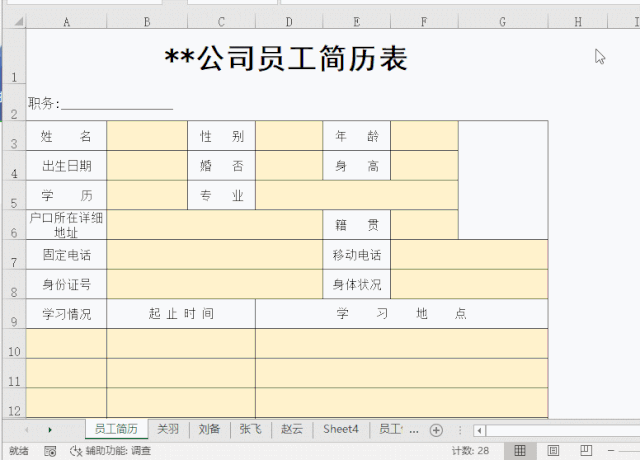Viewport: 640px width, 460px height.
Task: Select column A header
Action: [x=67, y=22]
